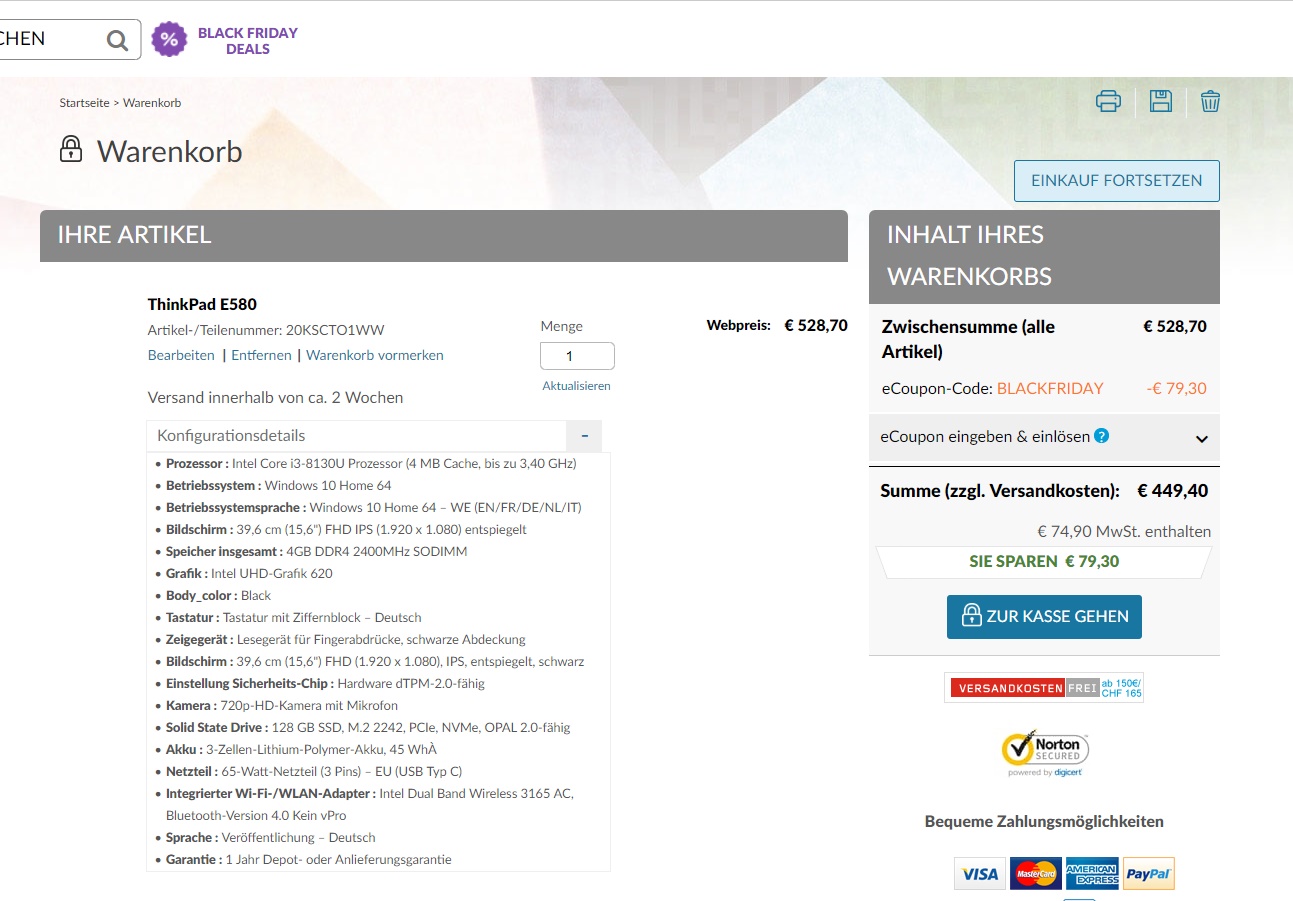Click ThinkPad E580 product title
The image size is (1293, 901).
pos(202,304)
